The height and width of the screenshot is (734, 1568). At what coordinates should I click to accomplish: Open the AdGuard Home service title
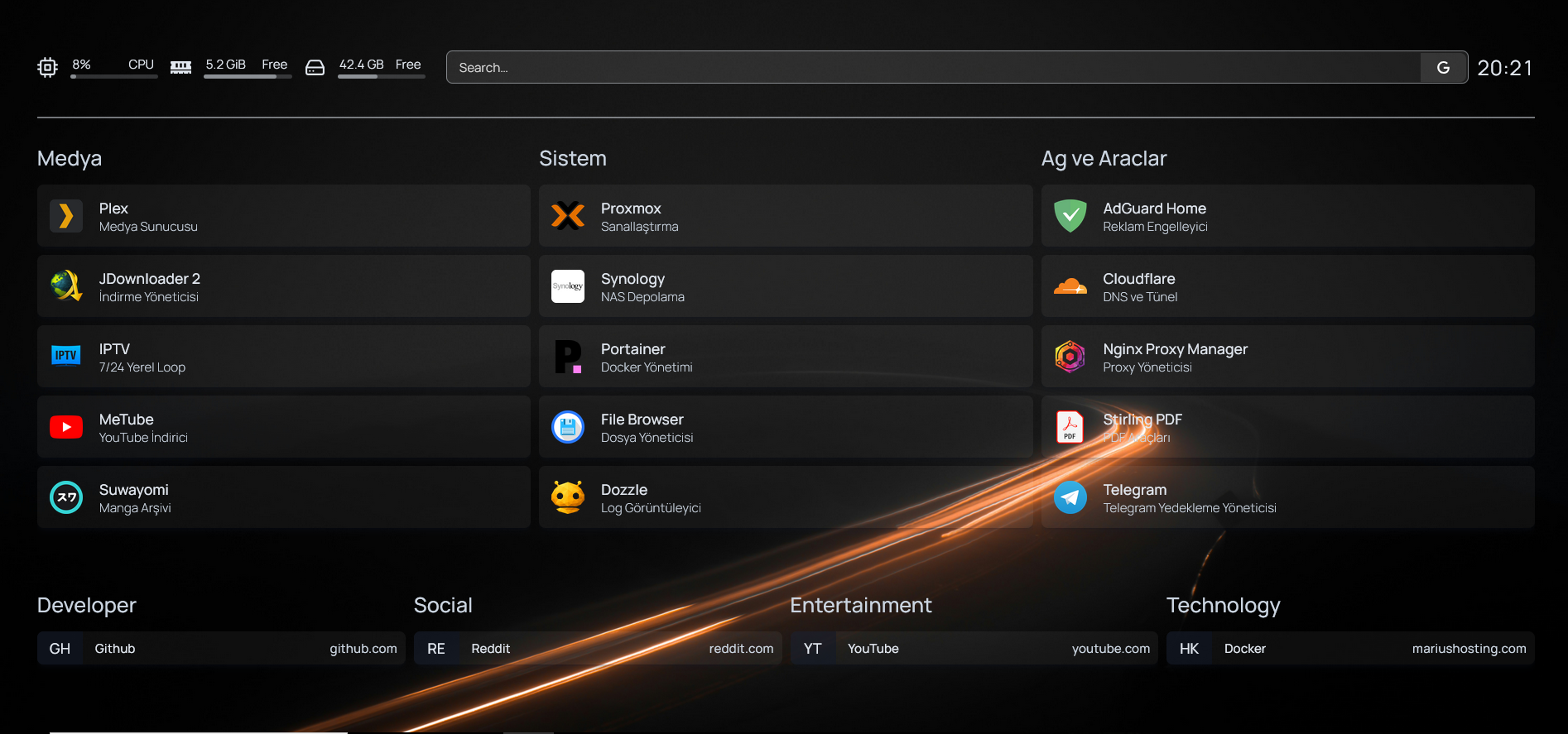[1154, 209]
